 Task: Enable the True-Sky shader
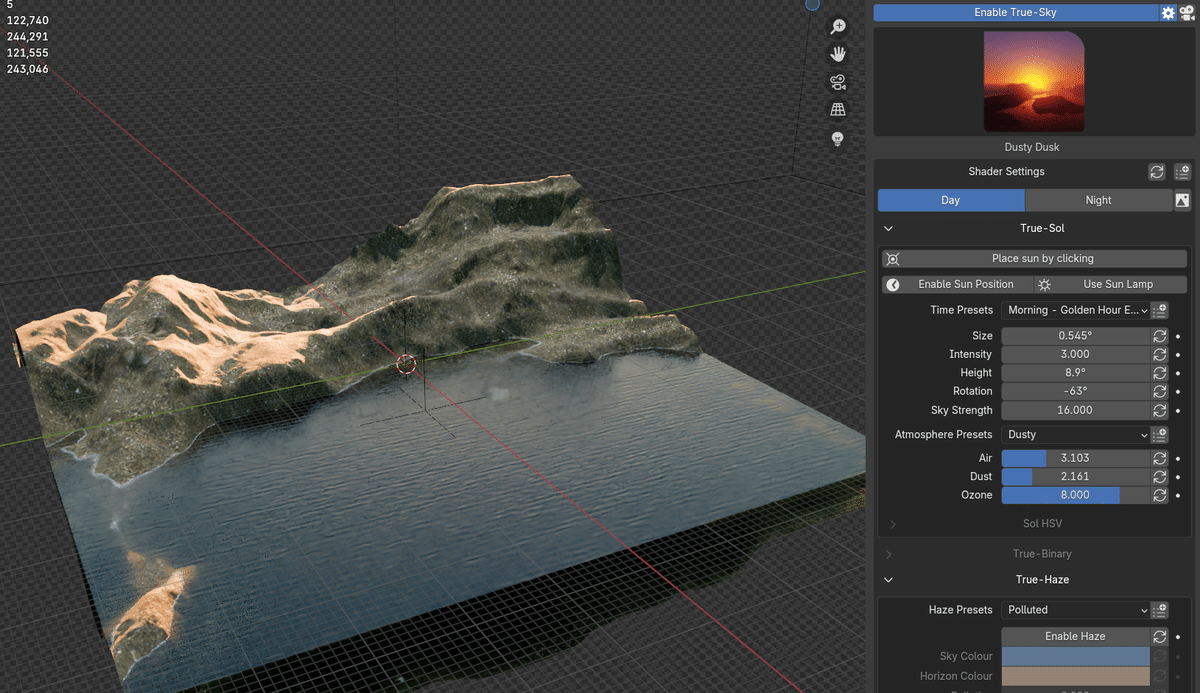pos(1017,12)
